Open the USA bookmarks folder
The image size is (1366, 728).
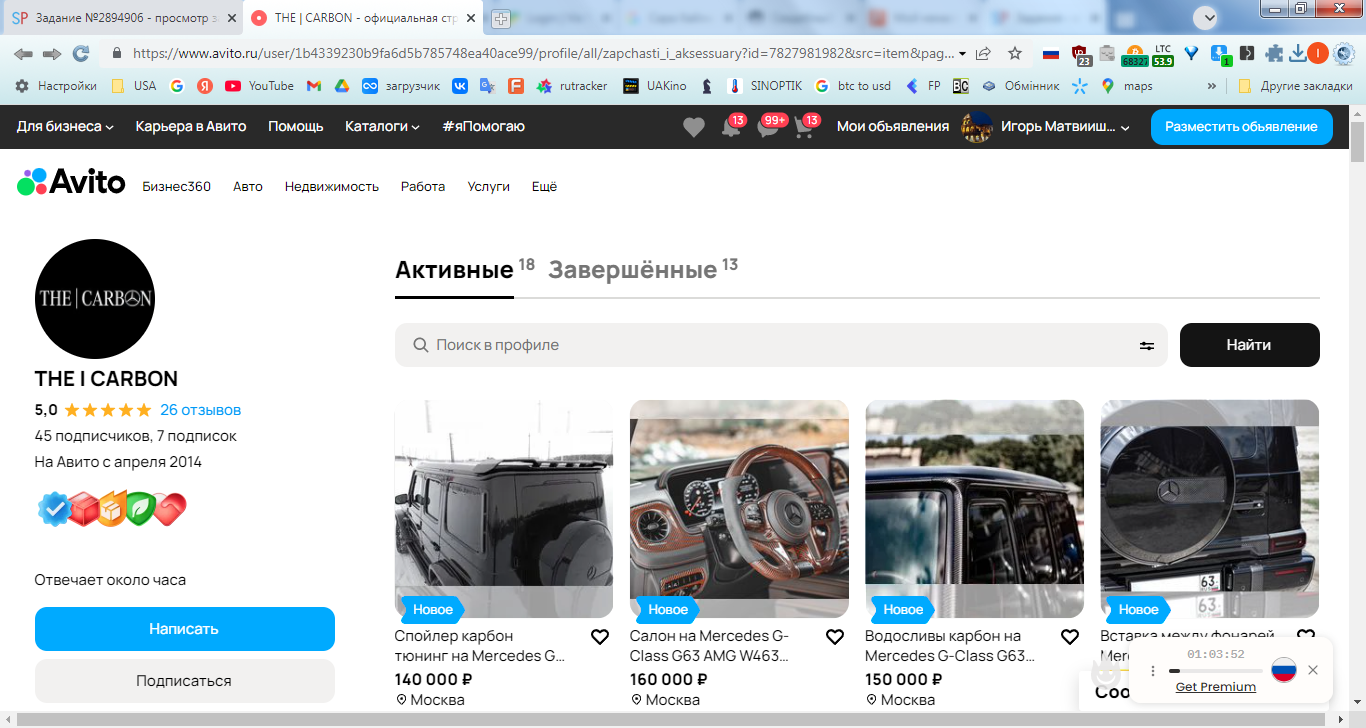click(134, 86)
